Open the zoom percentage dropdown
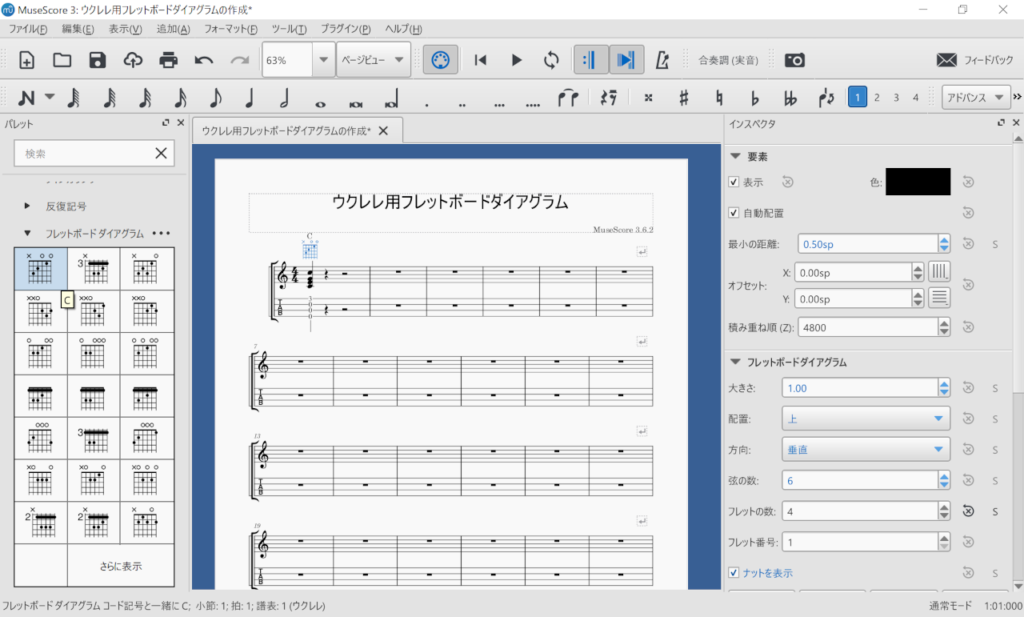The width and height of the screenshot is (1024, 617). pos(323,60)
